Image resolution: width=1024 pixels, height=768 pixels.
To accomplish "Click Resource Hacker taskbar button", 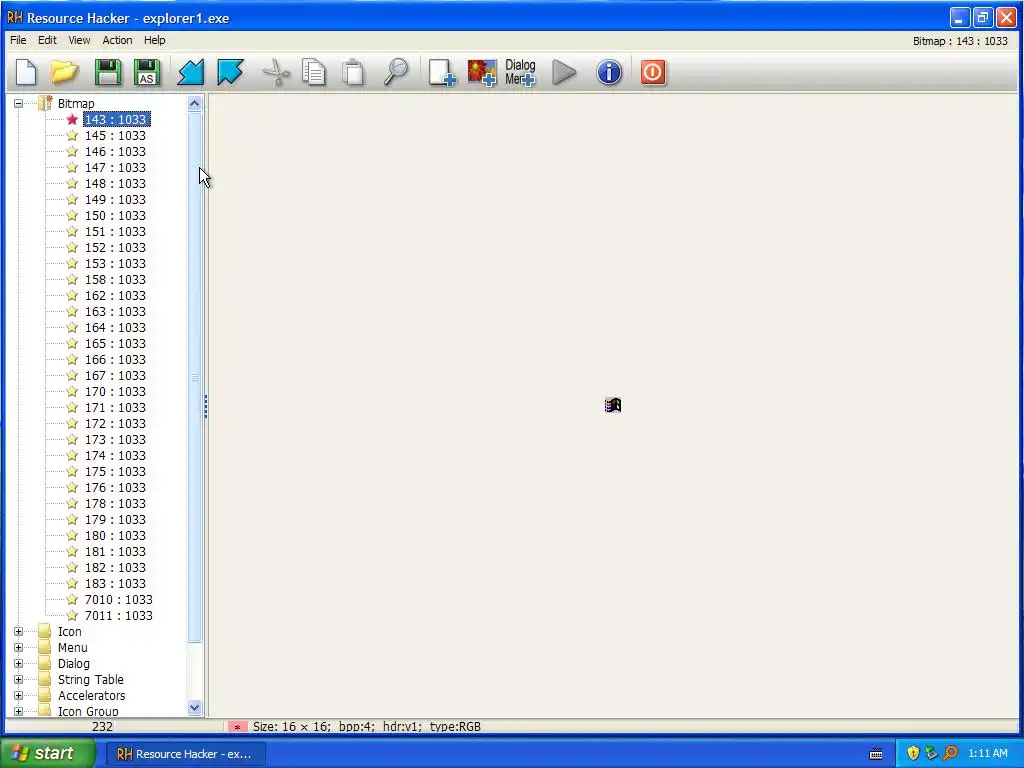I will coord(185,754).
